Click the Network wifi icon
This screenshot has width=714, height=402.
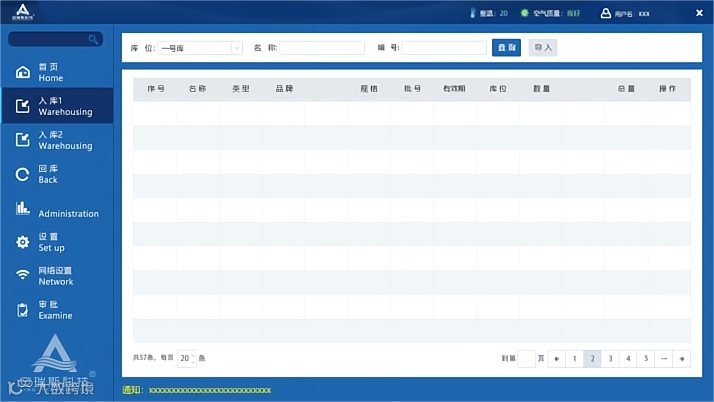tap(22, 274)
